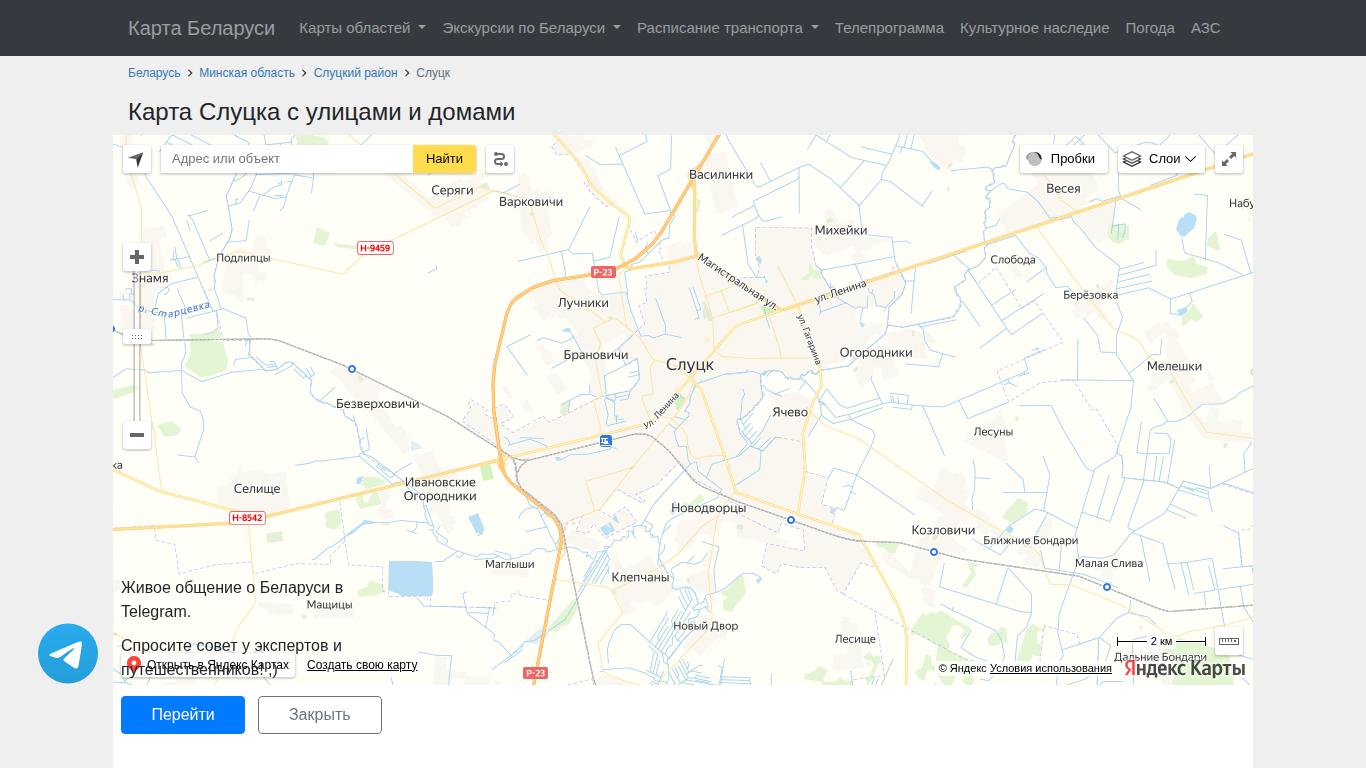Click the railway stop marker near Козловичи
Image resolution: width=1366 pixels, height=768 pixels.
[934, 552]
